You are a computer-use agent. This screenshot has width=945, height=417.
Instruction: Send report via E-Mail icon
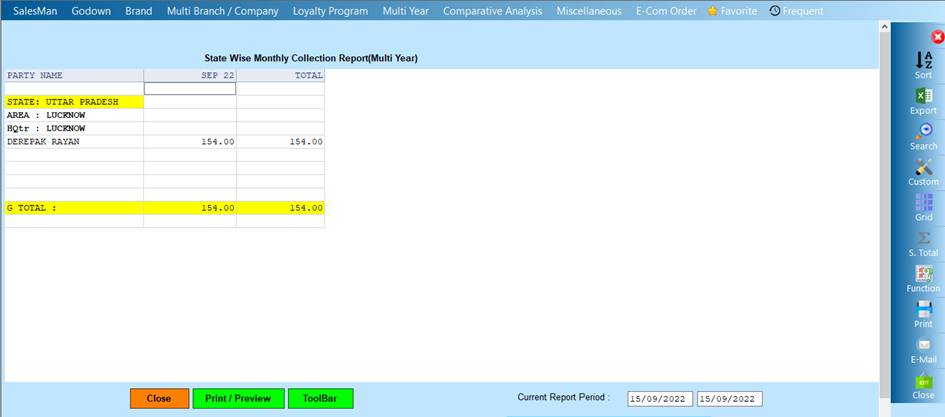[923, 346]
